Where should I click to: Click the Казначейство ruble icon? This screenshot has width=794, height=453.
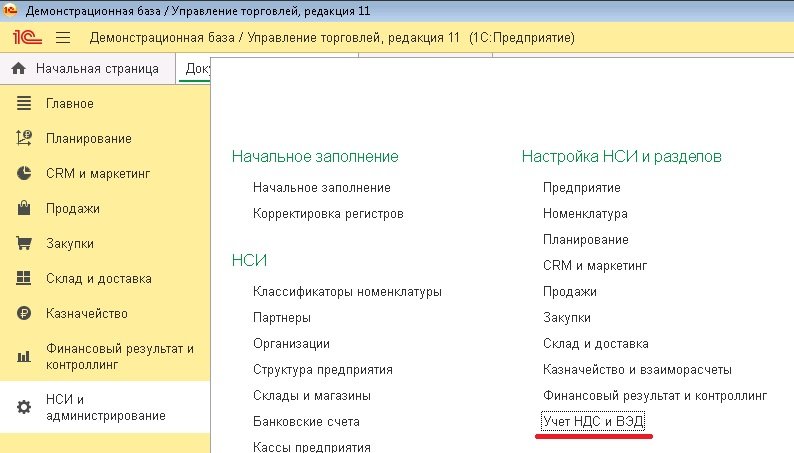(24, 313)
